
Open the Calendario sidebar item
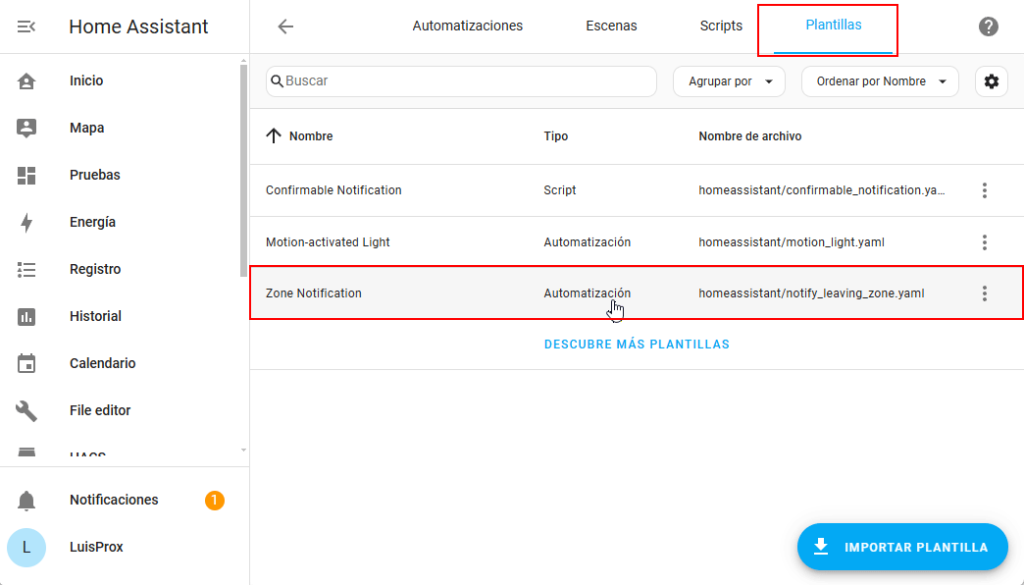(x=102, y=363)
